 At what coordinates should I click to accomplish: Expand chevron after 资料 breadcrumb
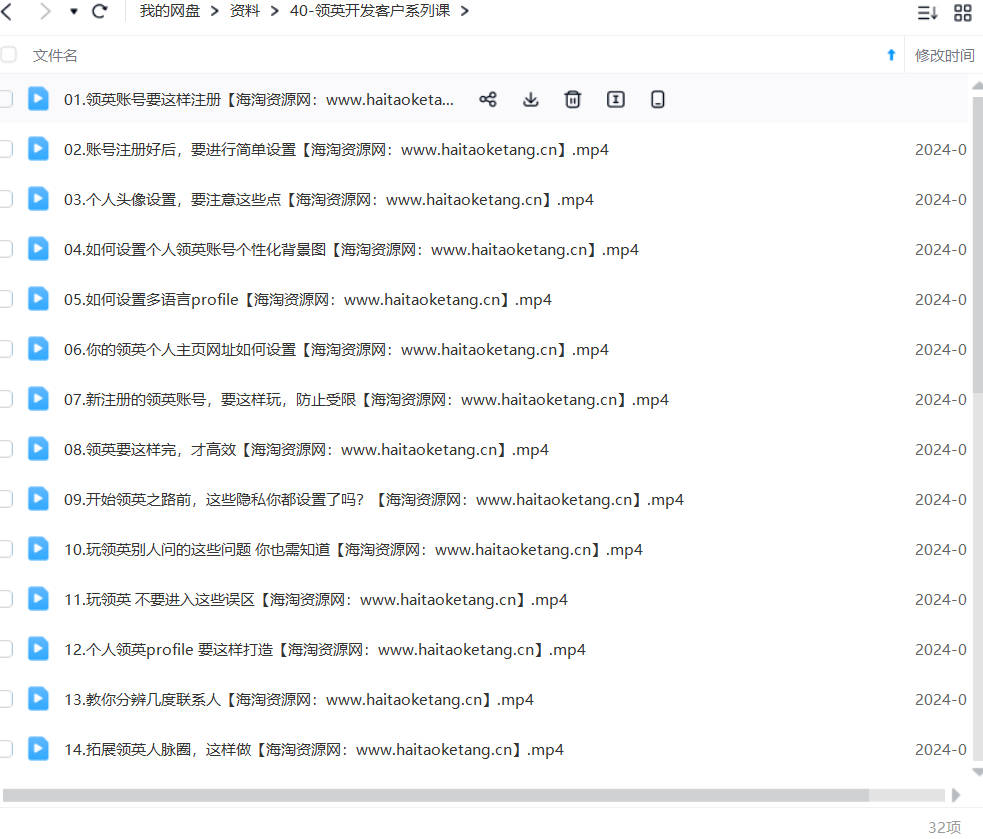tap(275, 11)
